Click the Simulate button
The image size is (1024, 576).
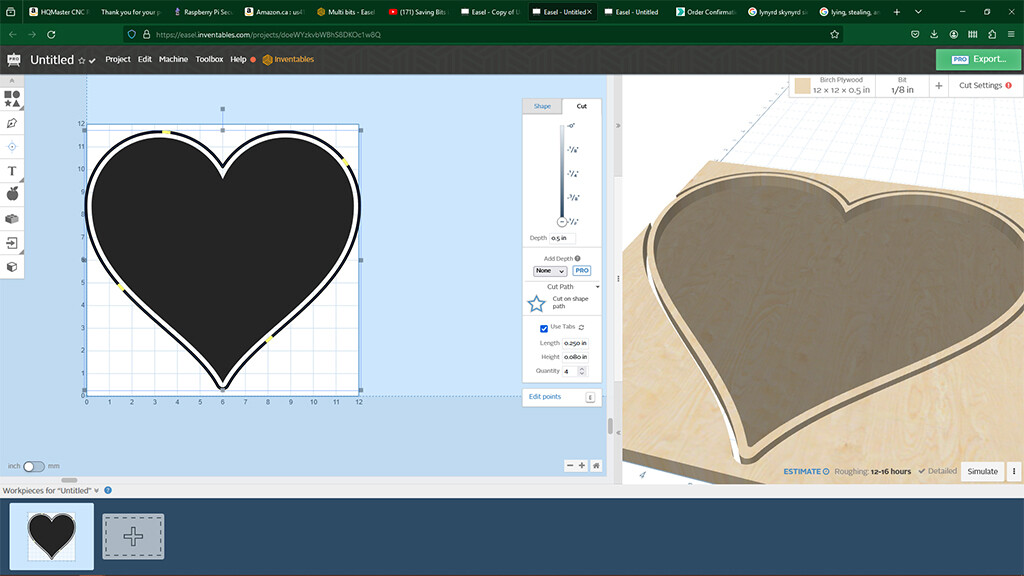982,471
